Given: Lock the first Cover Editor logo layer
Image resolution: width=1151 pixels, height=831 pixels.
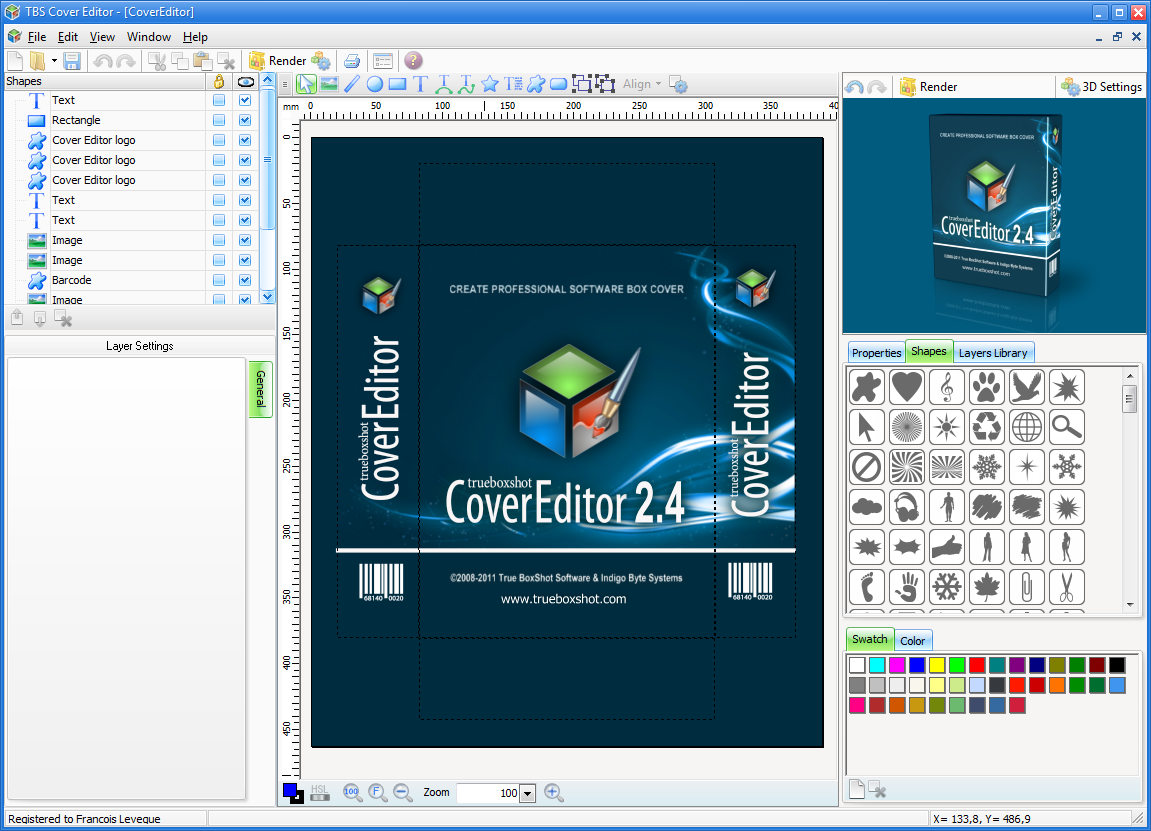Looking at the screenshot, I should [219, 140].
